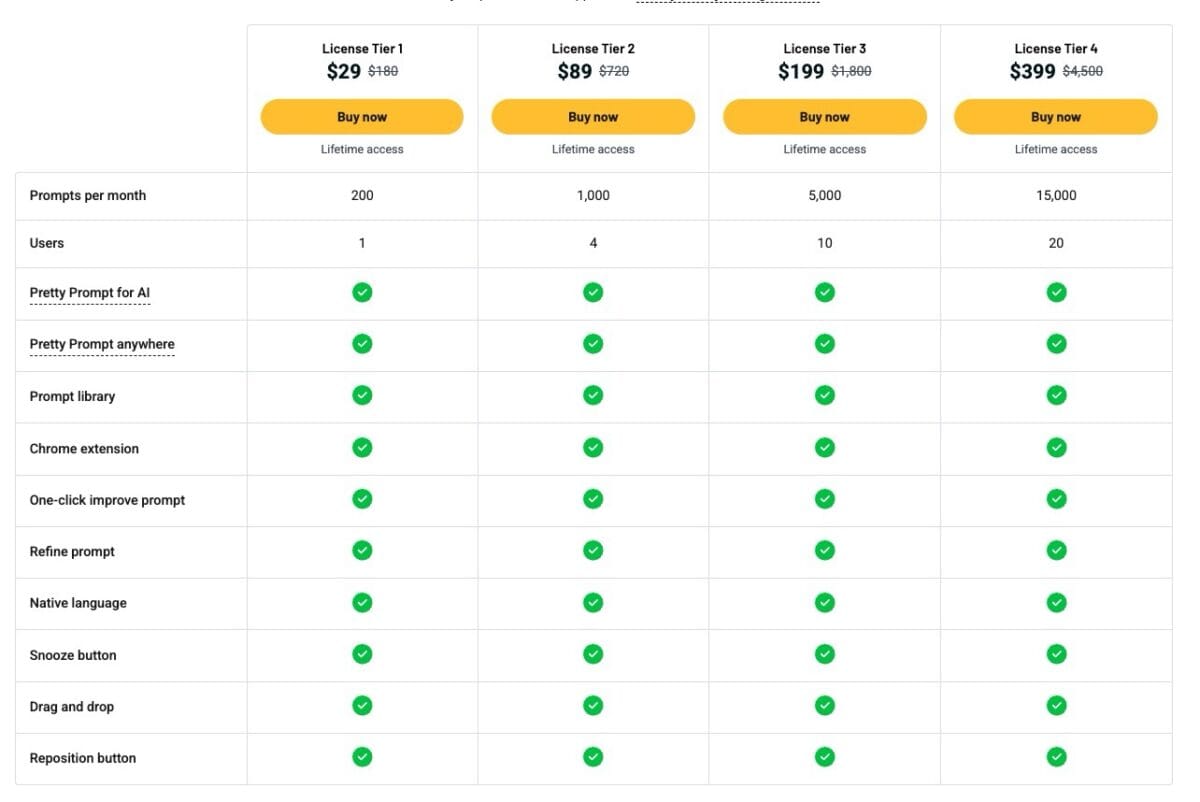Image resolution: width=1200 pixels, height=802 pixels.
Task: Click Tier 4 Reposition button checkmark icon
Action: [x=1056, y=757]
